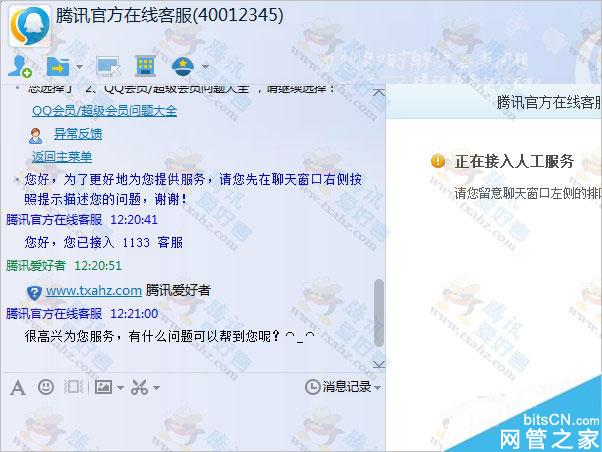Open the building apps icon
Viewport: 602px width, 452px height.
coord(146,66)
